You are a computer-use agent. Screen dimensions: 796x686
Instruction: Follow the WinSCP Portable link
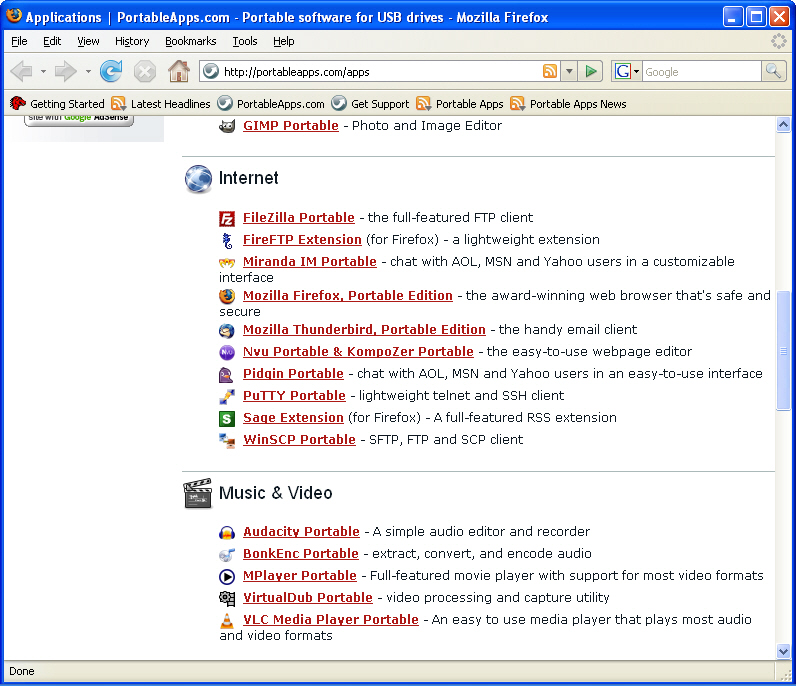(x=299, y=440)
